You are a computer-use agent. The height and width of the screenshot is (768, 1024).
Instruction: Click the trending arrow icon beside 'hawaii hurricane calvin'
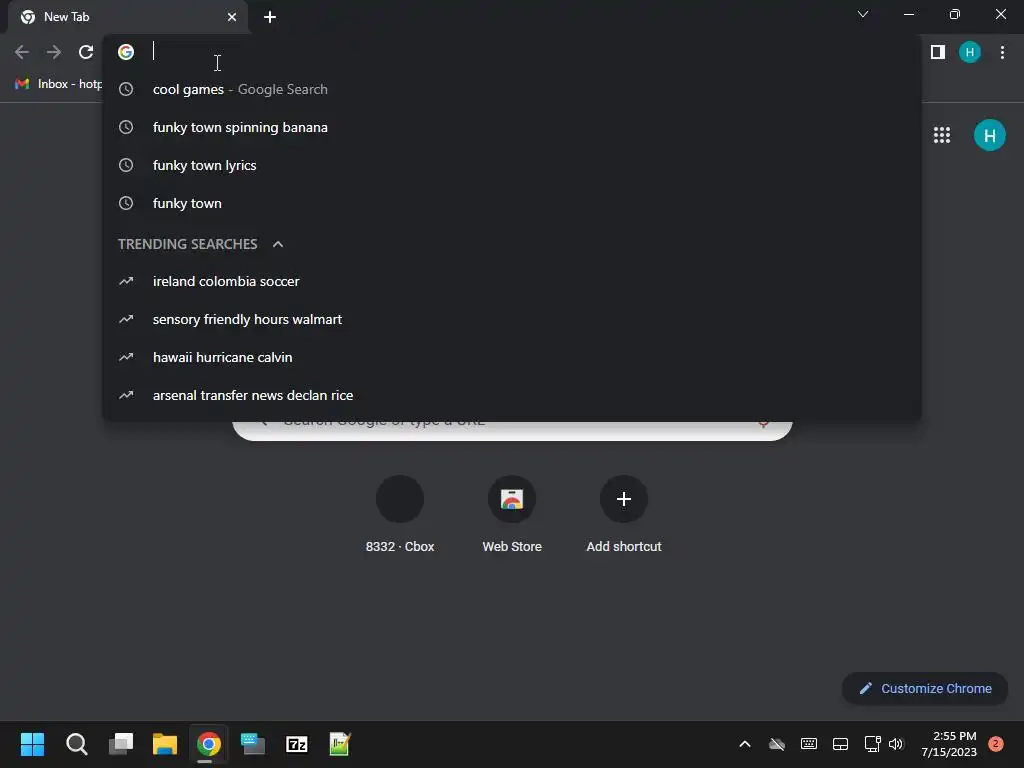tap(126, 357)
